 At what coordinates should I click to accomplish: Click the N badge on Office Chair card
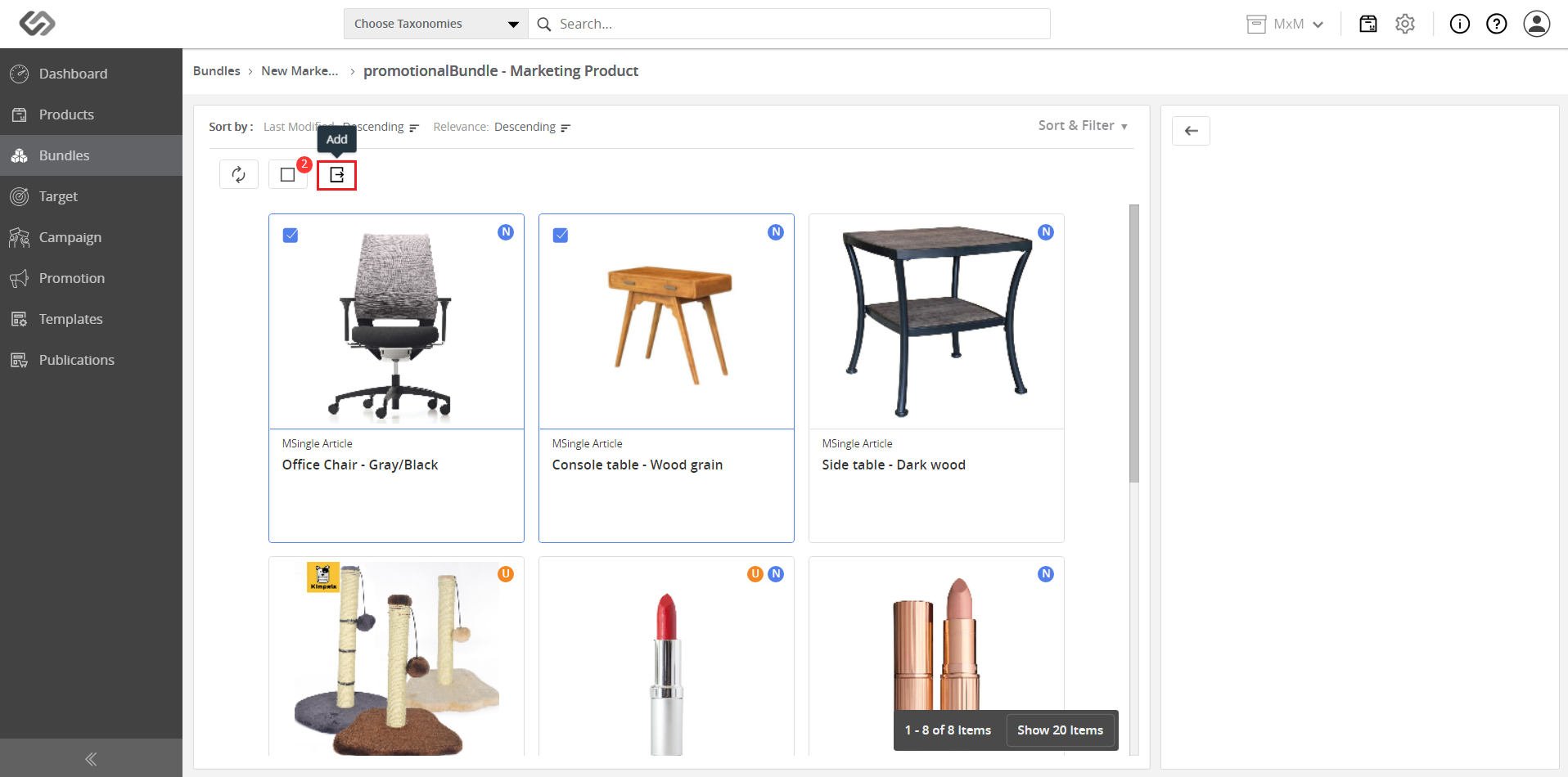click(x=506, y=232)
